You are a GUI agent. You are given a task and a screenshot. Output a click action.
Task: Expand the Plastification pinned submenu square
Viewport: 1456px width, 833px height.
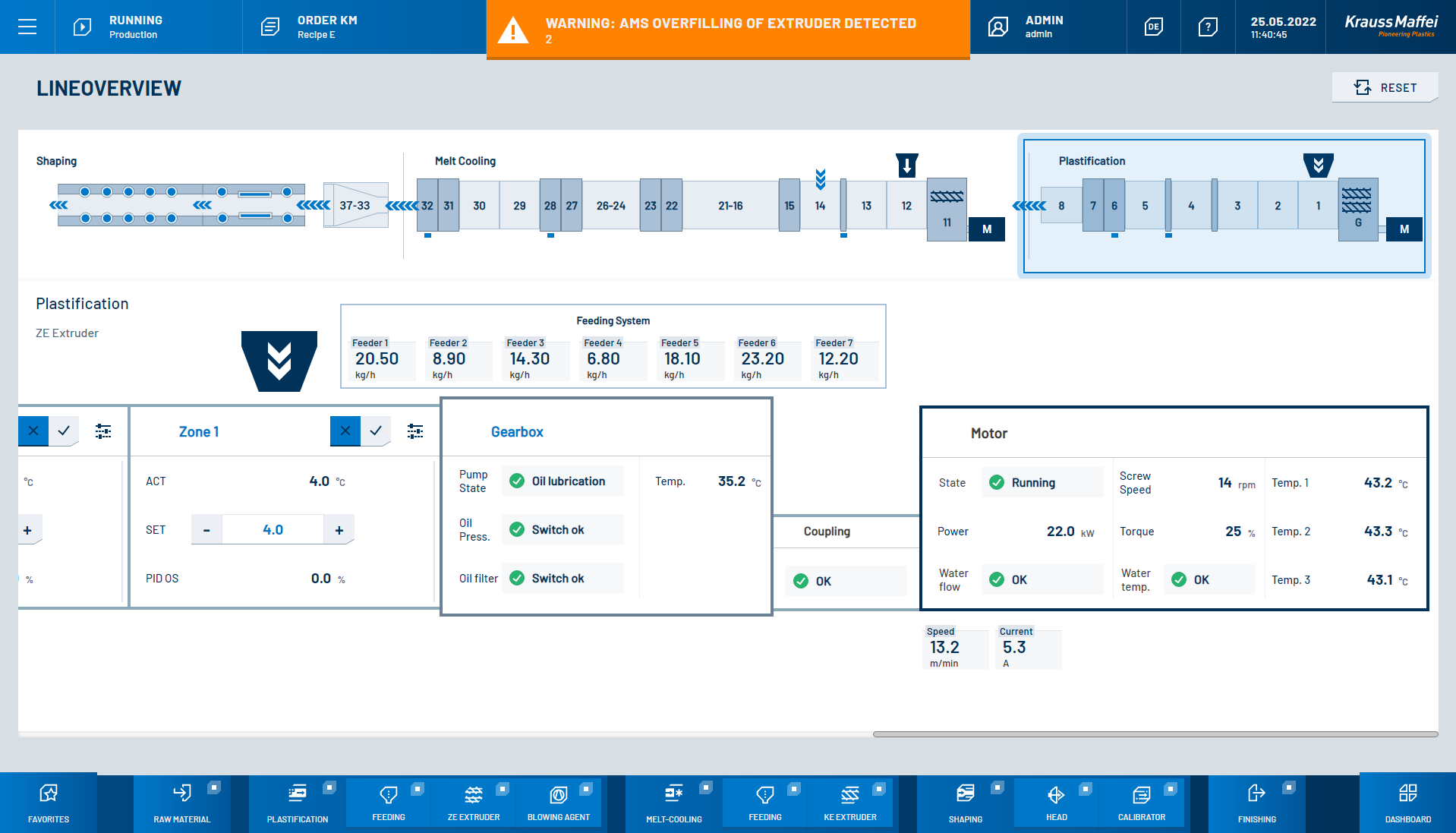(x=329, y=787)
